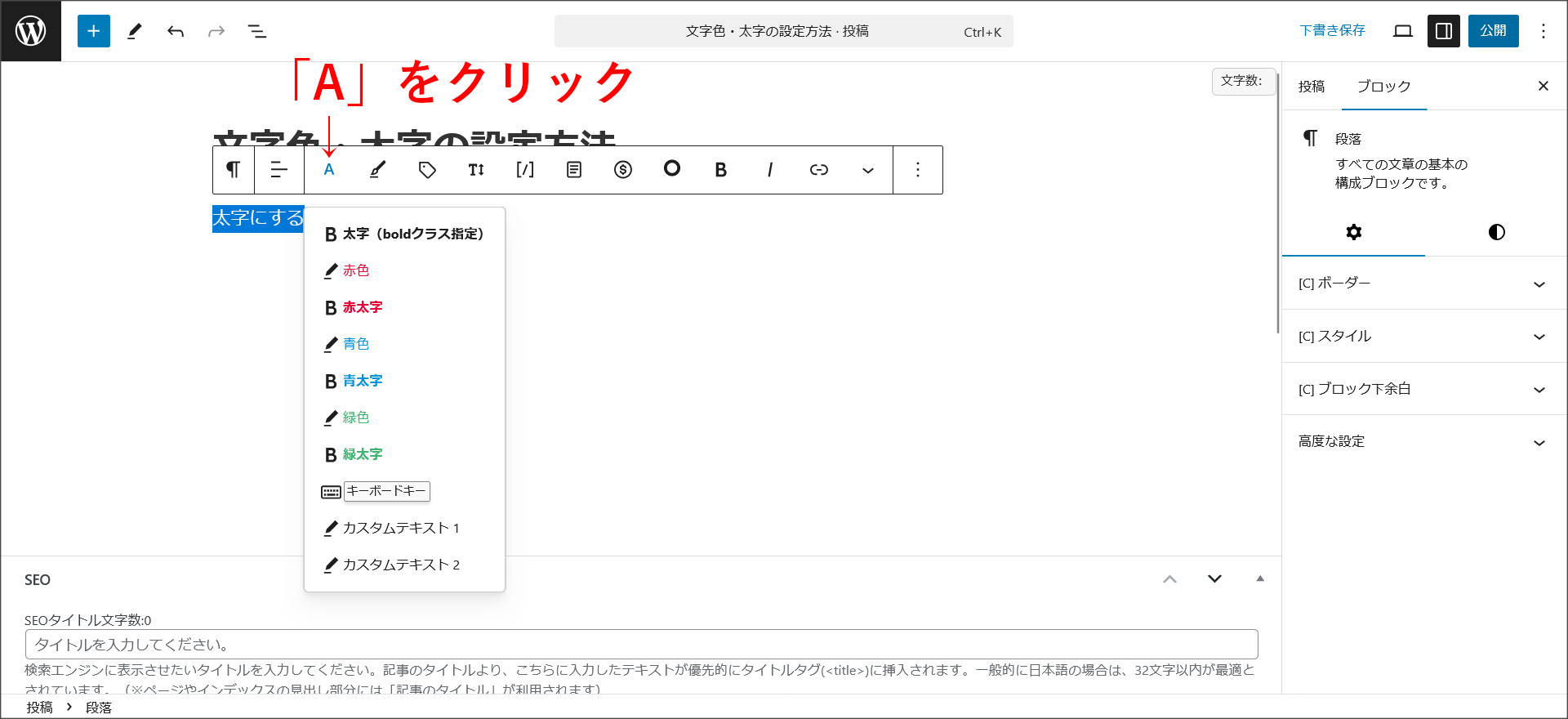Open the top bar options menu
Image resolution: width=1568 pixels, height=719 pixels.
(x=1543, y=31)
